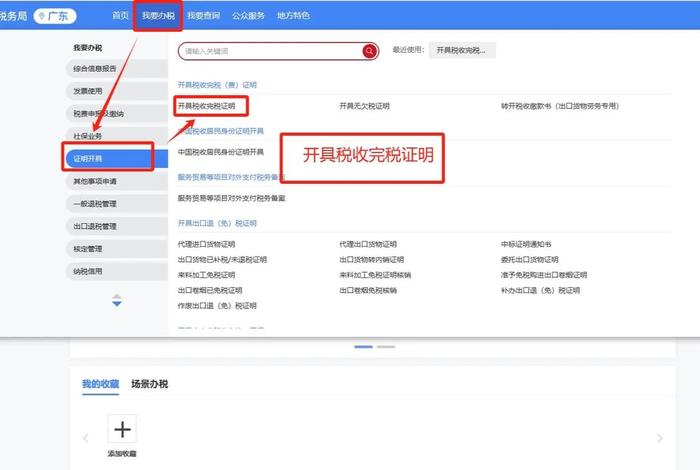The height and width of the screenshot is (470, 700).
Task: Select 一般退税管理 in the sidebar
Action: 117,204
